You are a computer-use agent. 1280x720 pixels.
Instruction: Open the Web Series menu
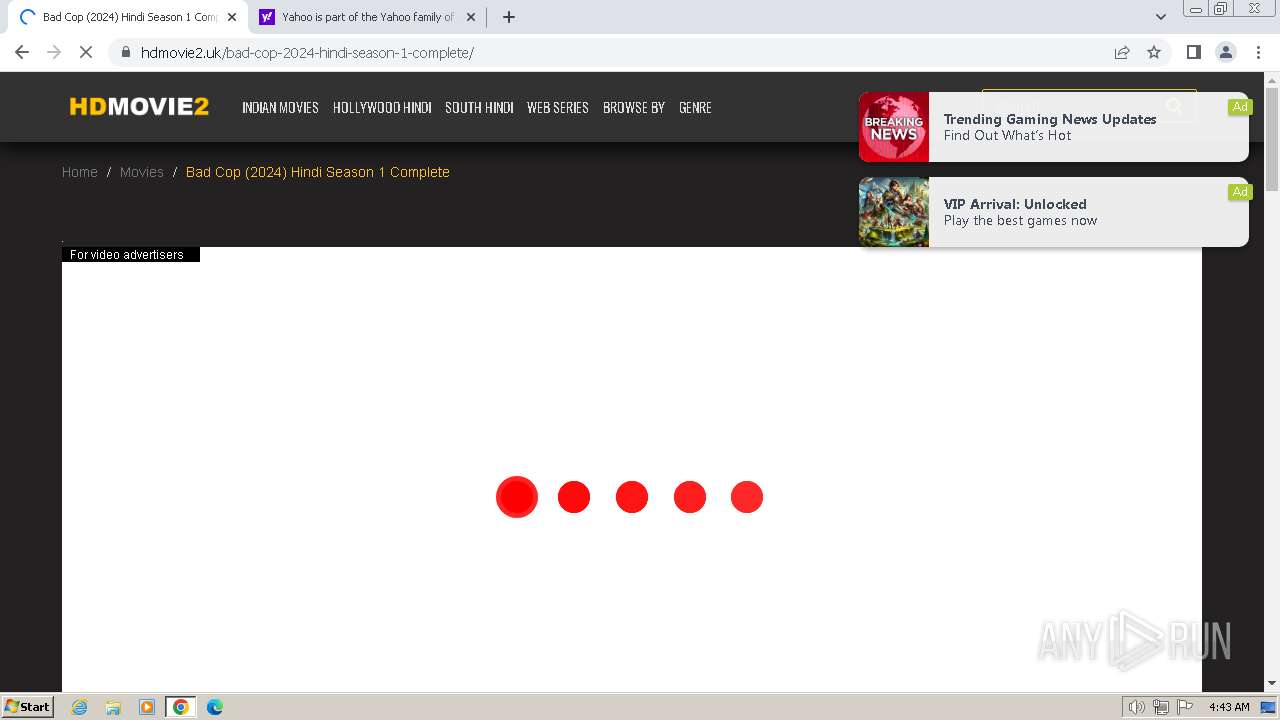pyautogui.click(x=557, y=107)
